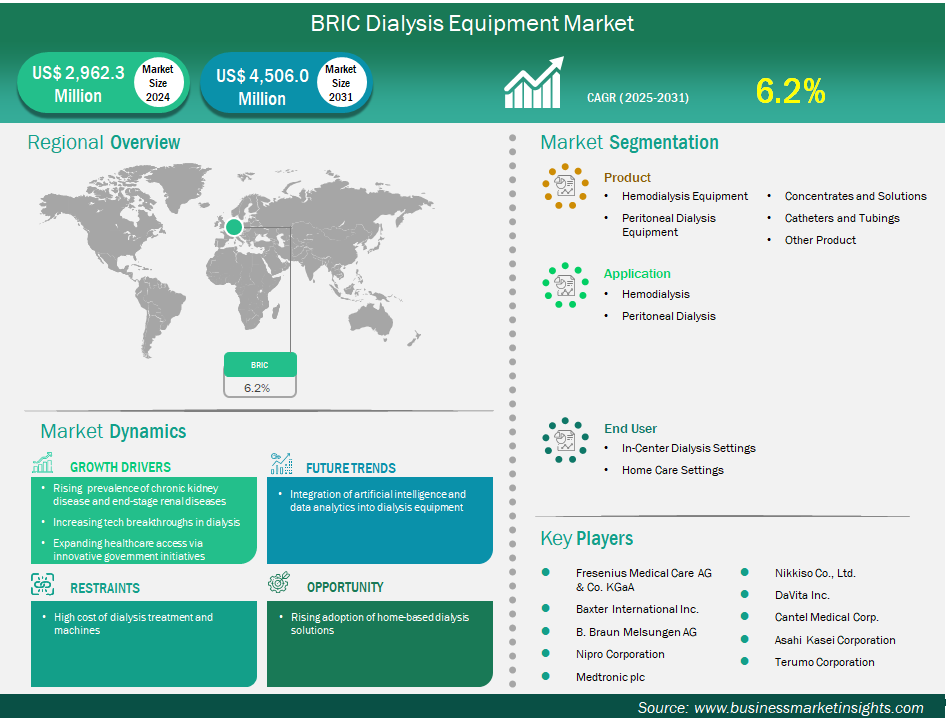Select the Fresenius Medical Care bullet
This screenshot has width=950, height=723.
546,573
